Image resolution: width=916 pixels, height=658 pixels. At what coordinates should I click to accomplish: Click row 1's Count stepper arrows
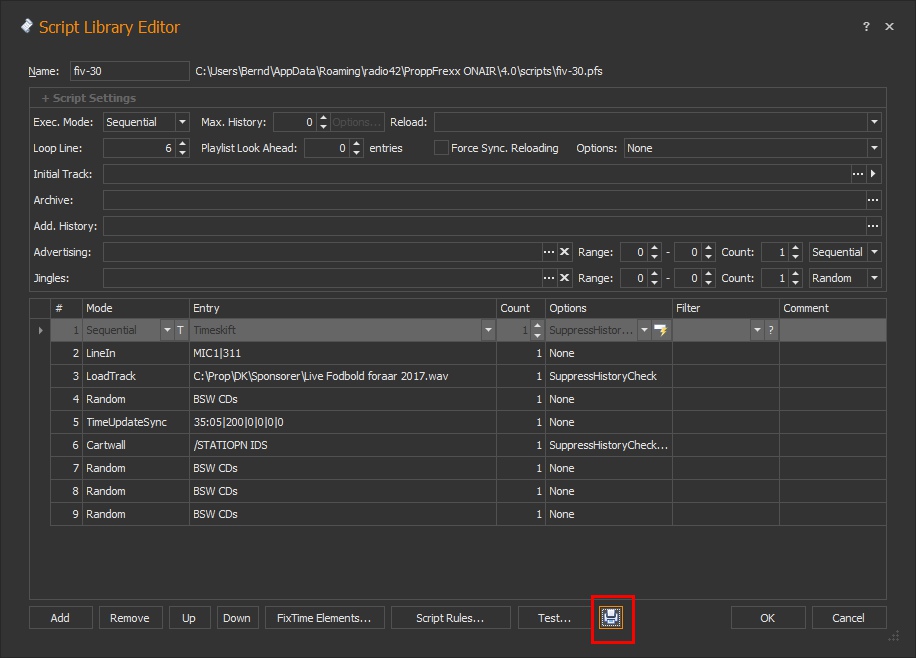[537, 330]
